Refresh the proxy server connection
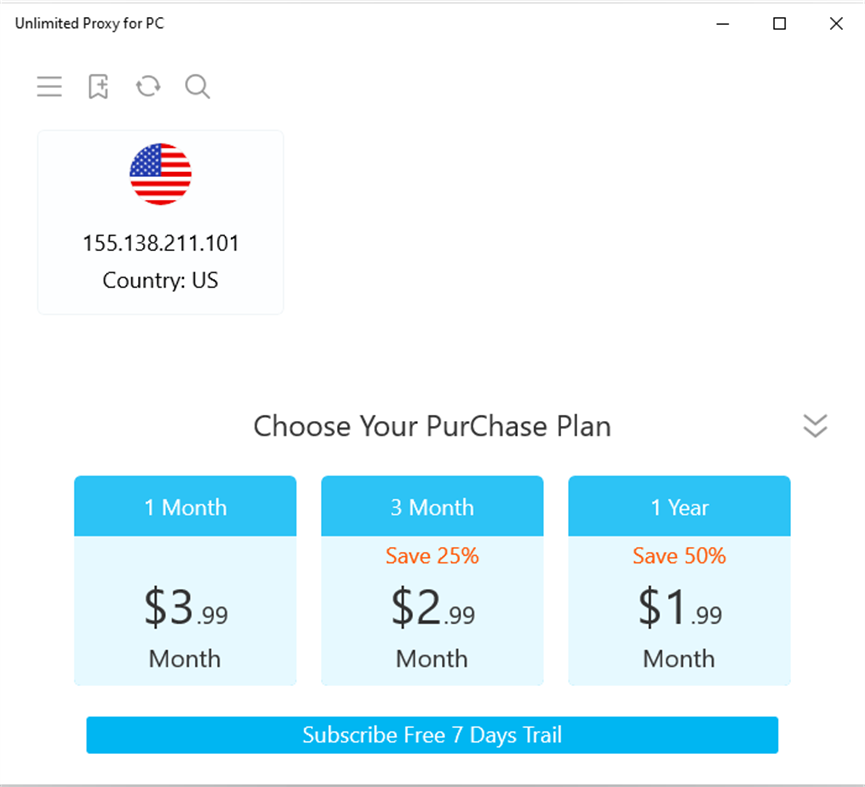865x787 pixels. coord(147,87)
